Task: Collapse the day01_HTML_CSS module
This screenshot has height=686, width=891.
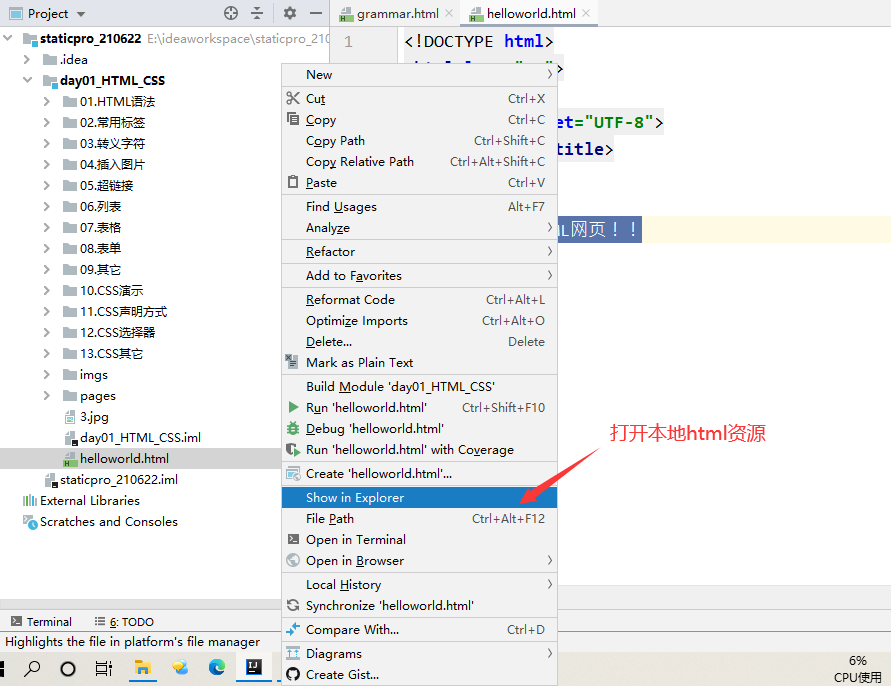Action: [x=27, y=80]
